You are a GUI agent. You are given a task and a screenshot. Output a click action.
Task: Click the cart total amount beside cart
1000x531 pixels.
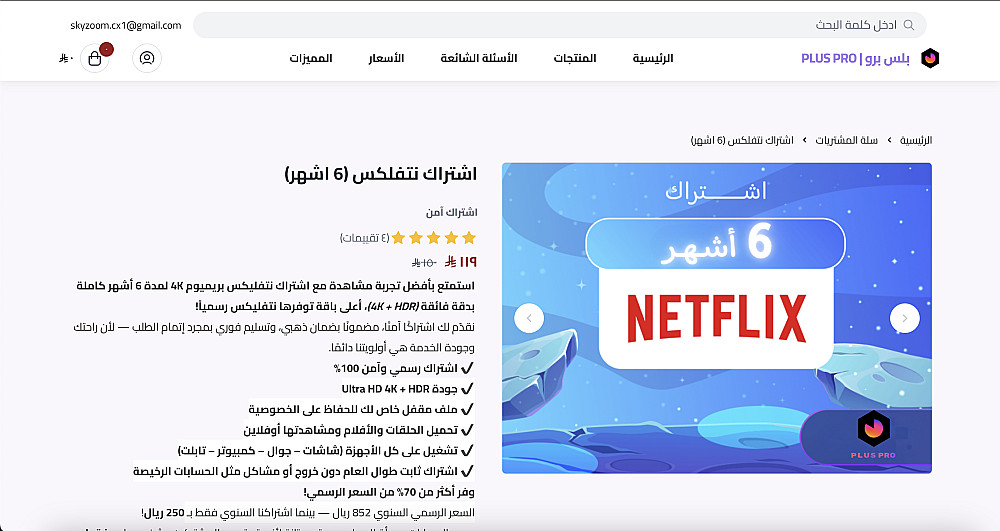coord(66,59)
